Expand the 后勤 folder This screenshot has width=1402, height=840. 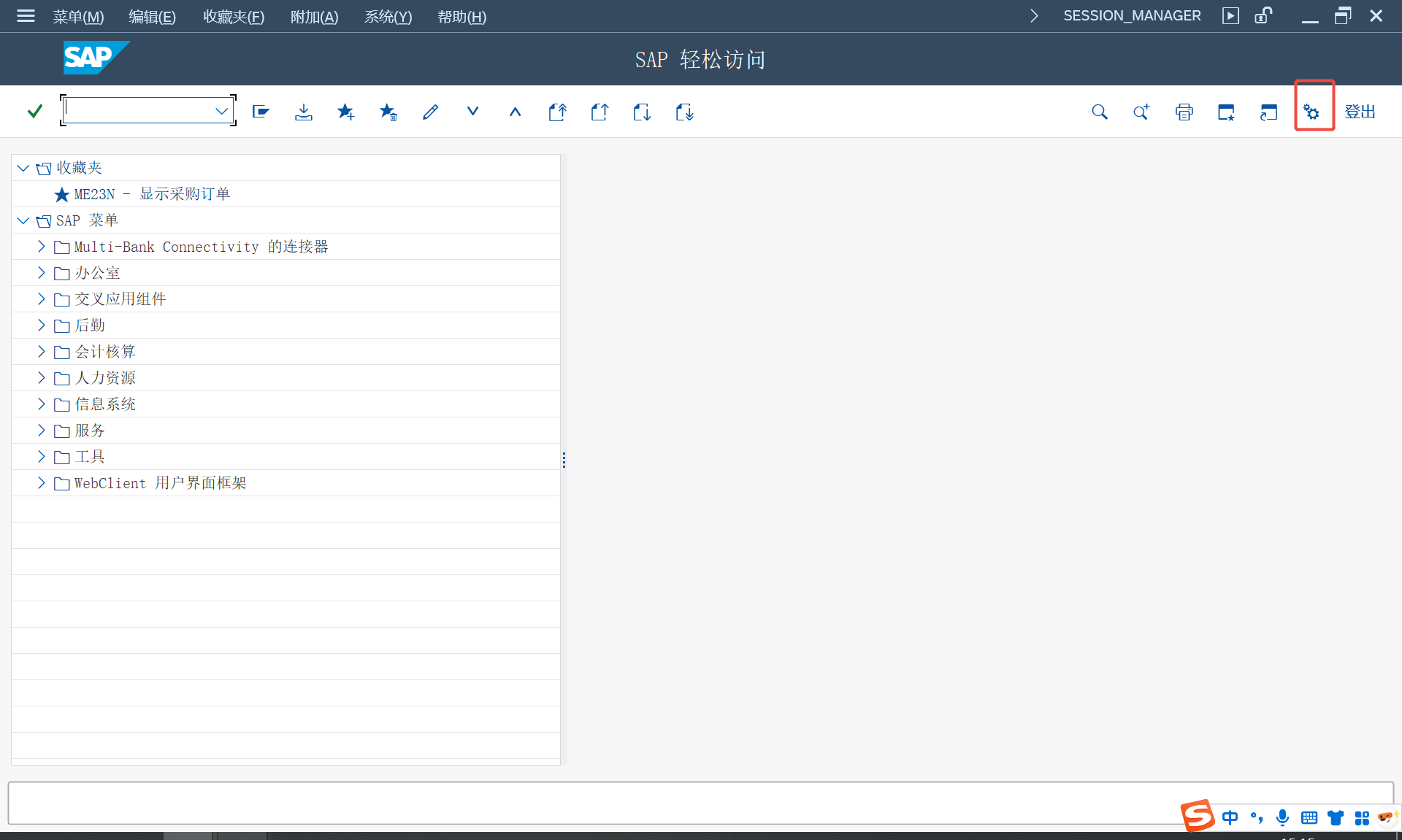point(42,325)
